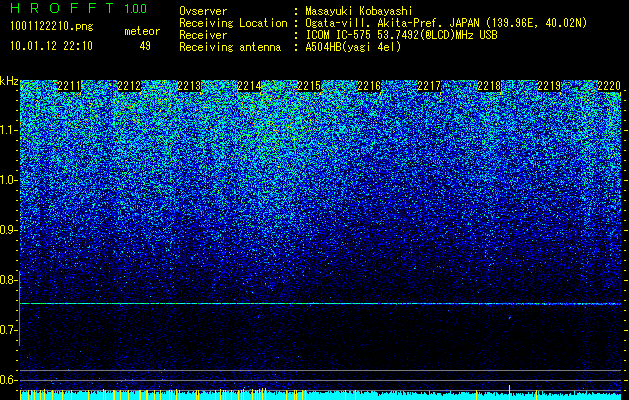Click the 0.8 frequency axis label
Image resolution: width=629 pixels, height=400 pixels.
tap(8, 280)
